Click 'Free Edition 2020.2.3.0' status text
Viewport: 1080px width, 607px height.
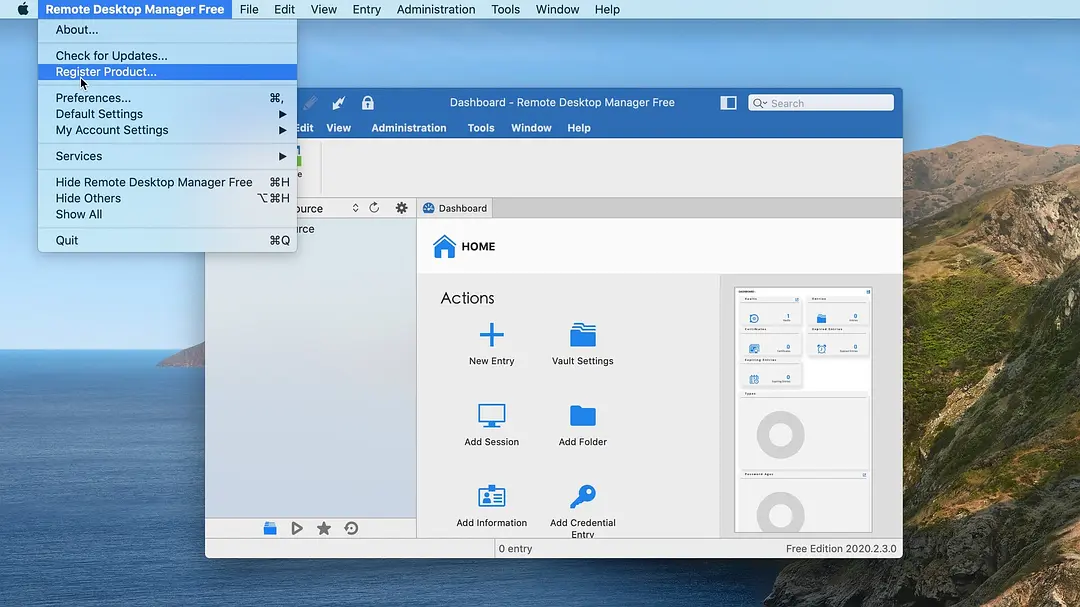pyautogui.click(x=841, y=548)
